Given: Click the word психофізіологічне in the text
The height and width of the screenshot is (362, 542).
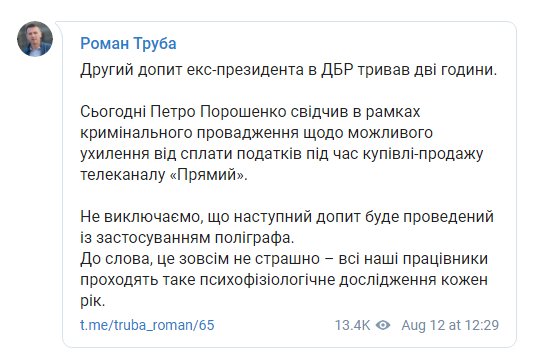Looking at the screenshot, I should (268, 280).
